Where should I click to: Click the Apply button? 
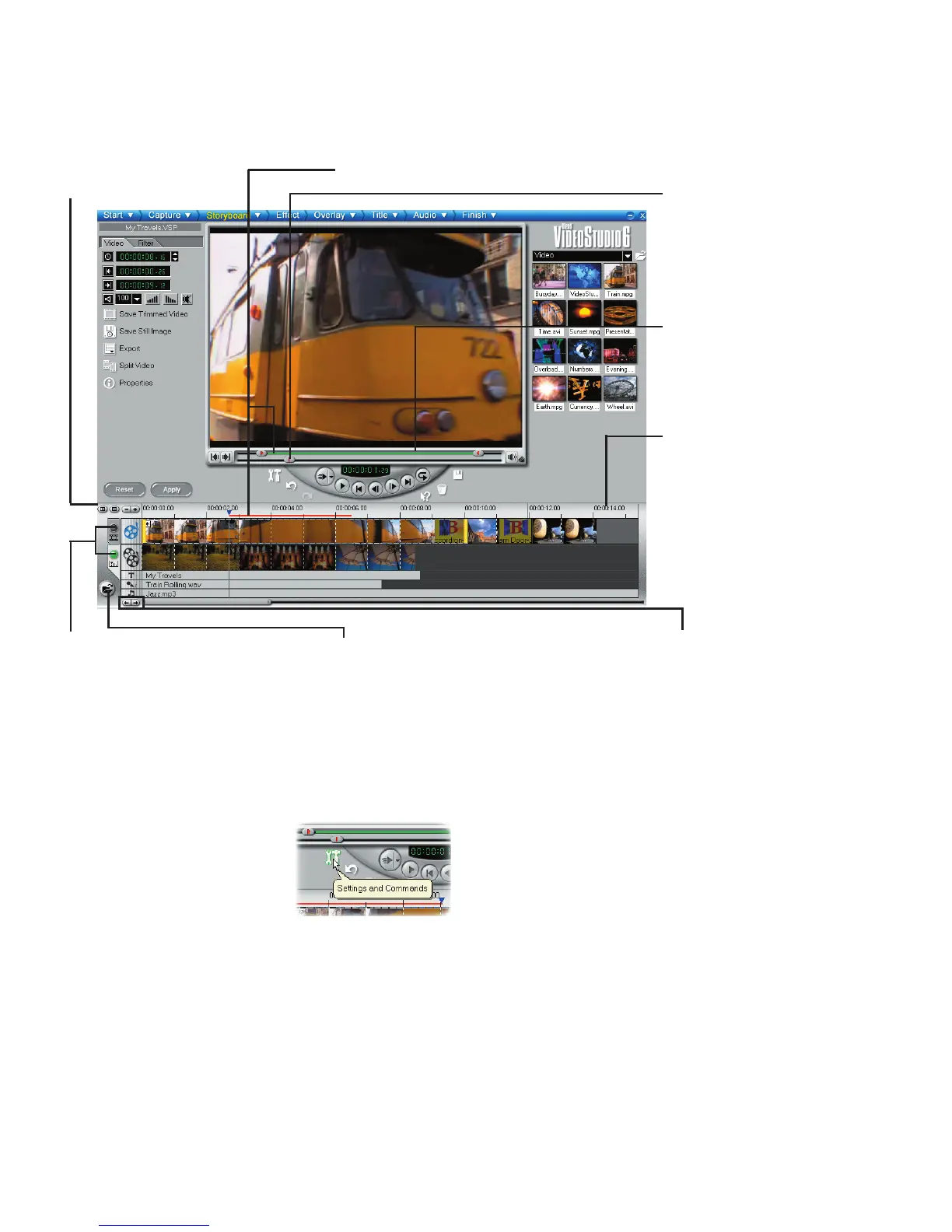tap(172, 490)
